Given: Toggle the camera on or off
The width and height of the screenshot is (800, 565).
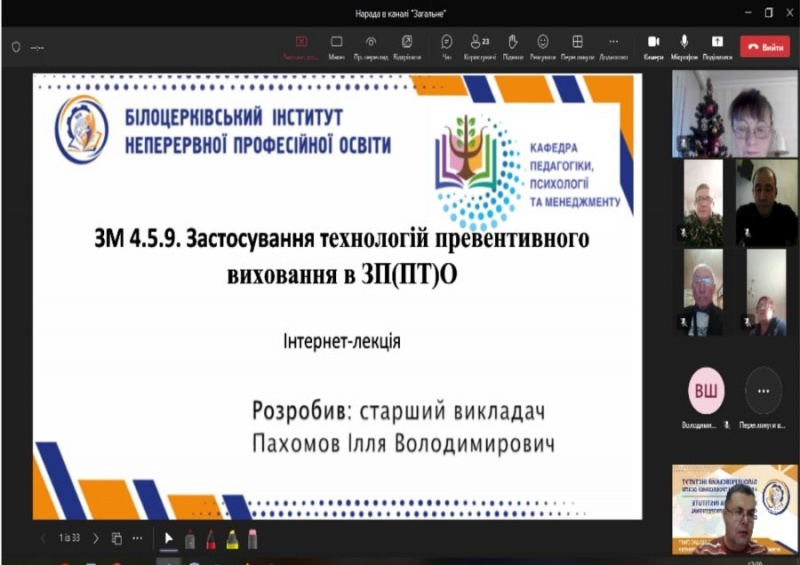Looking at the screenshot, I should pos(653,42).
